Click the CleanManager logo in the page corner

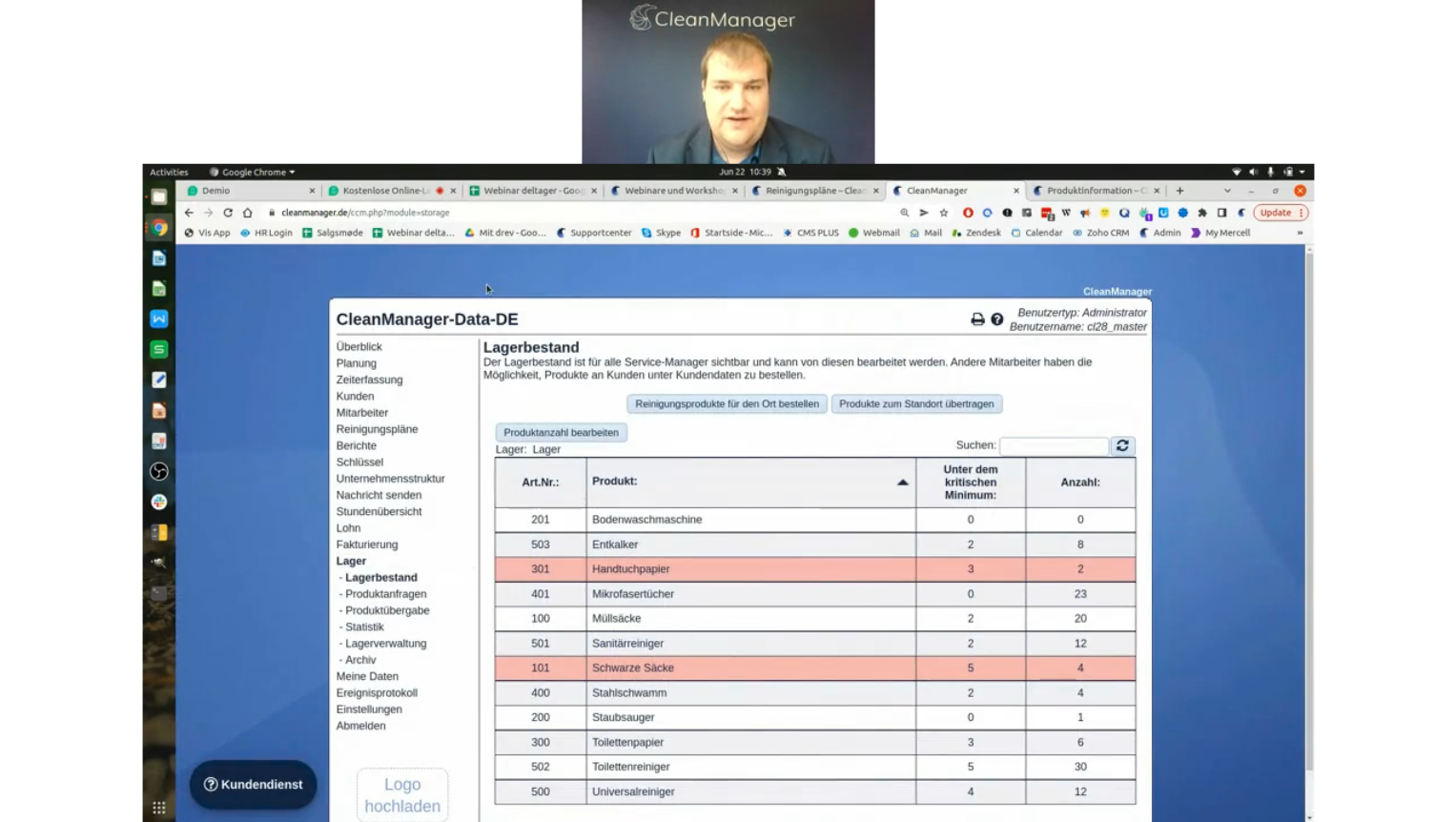(x=1117, y=292)
